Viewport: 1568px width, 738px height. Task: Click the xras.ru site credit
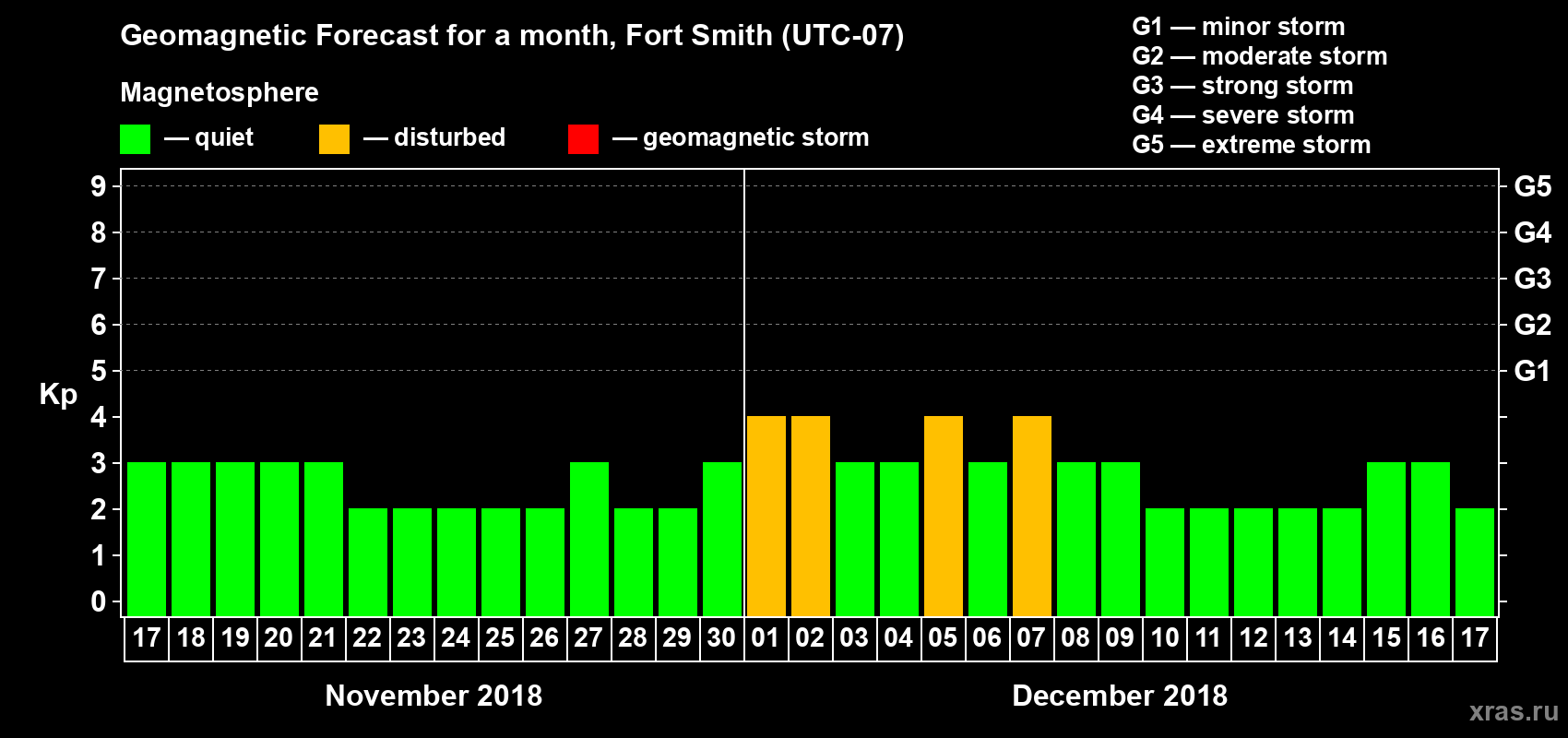coord(1514,711)
